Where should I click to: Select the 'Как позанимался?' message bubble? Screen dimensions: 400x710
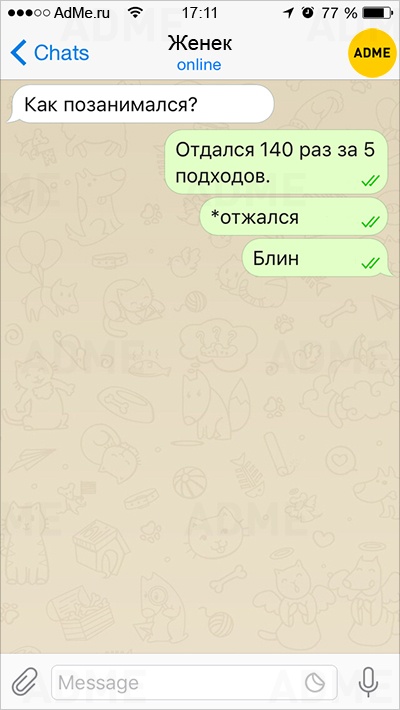coord(141,104)
